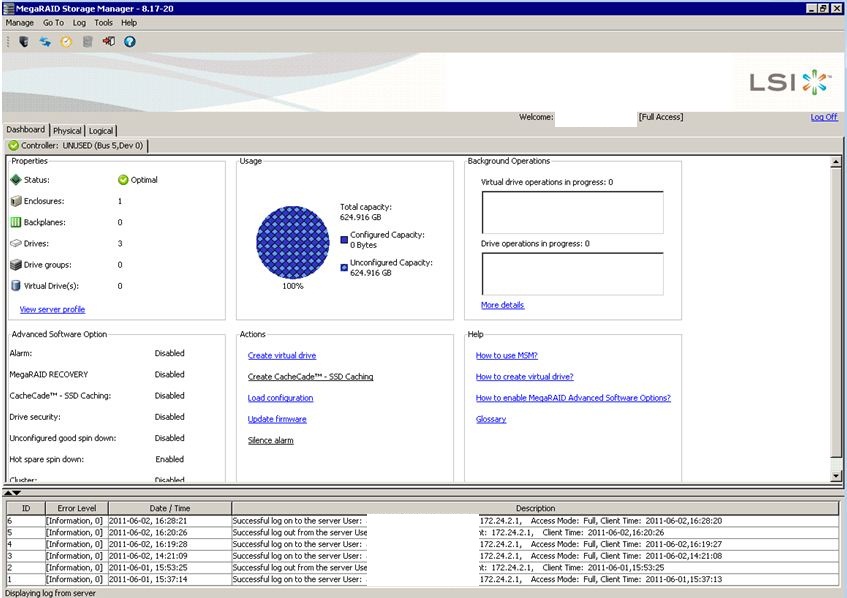Click the green Optimal checkmark icon
Image resolution: width=847 pixels, height=598 pixels.
123,180
